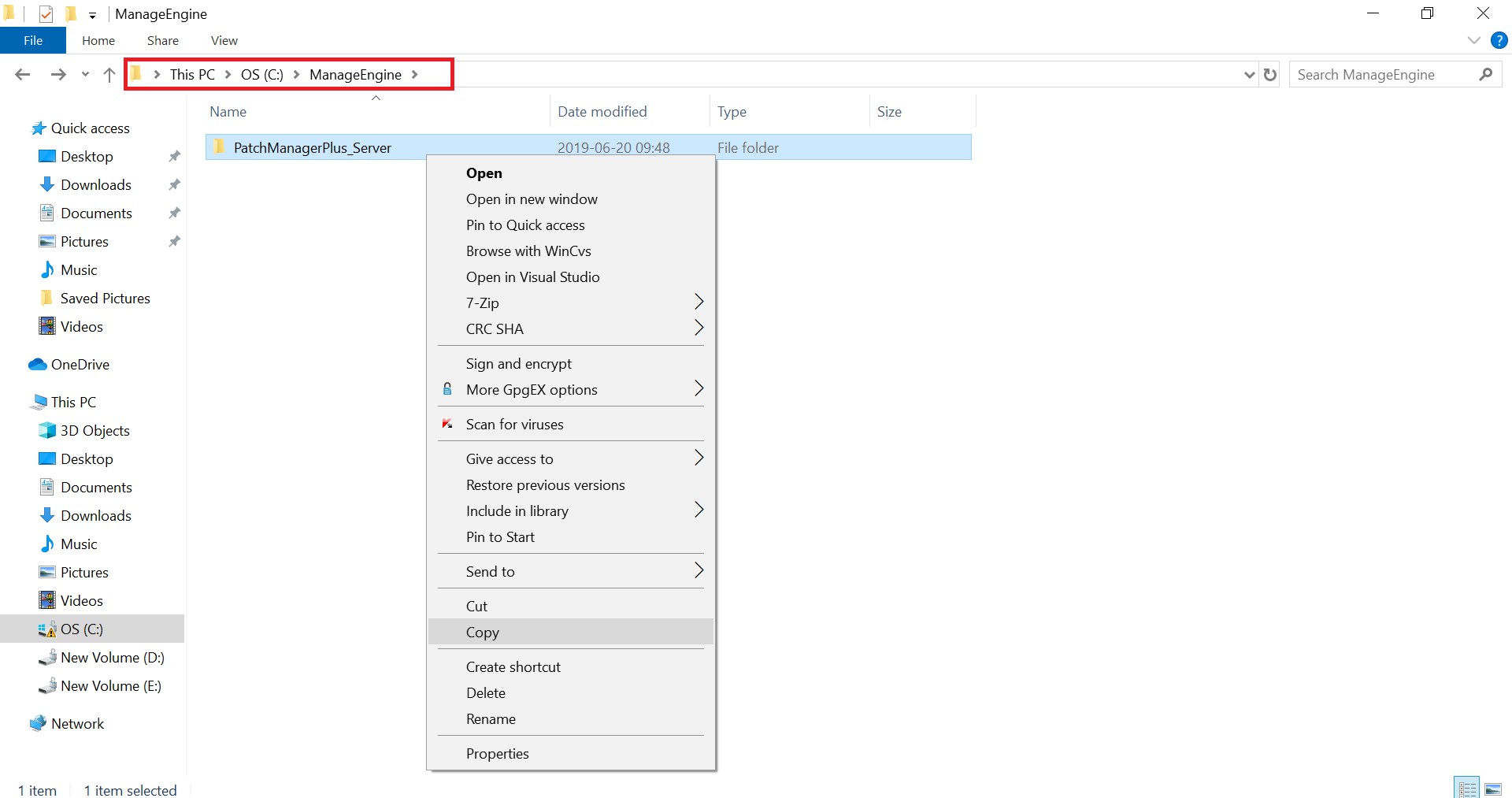Expand the Include in library submenu

tap(571, 511)
